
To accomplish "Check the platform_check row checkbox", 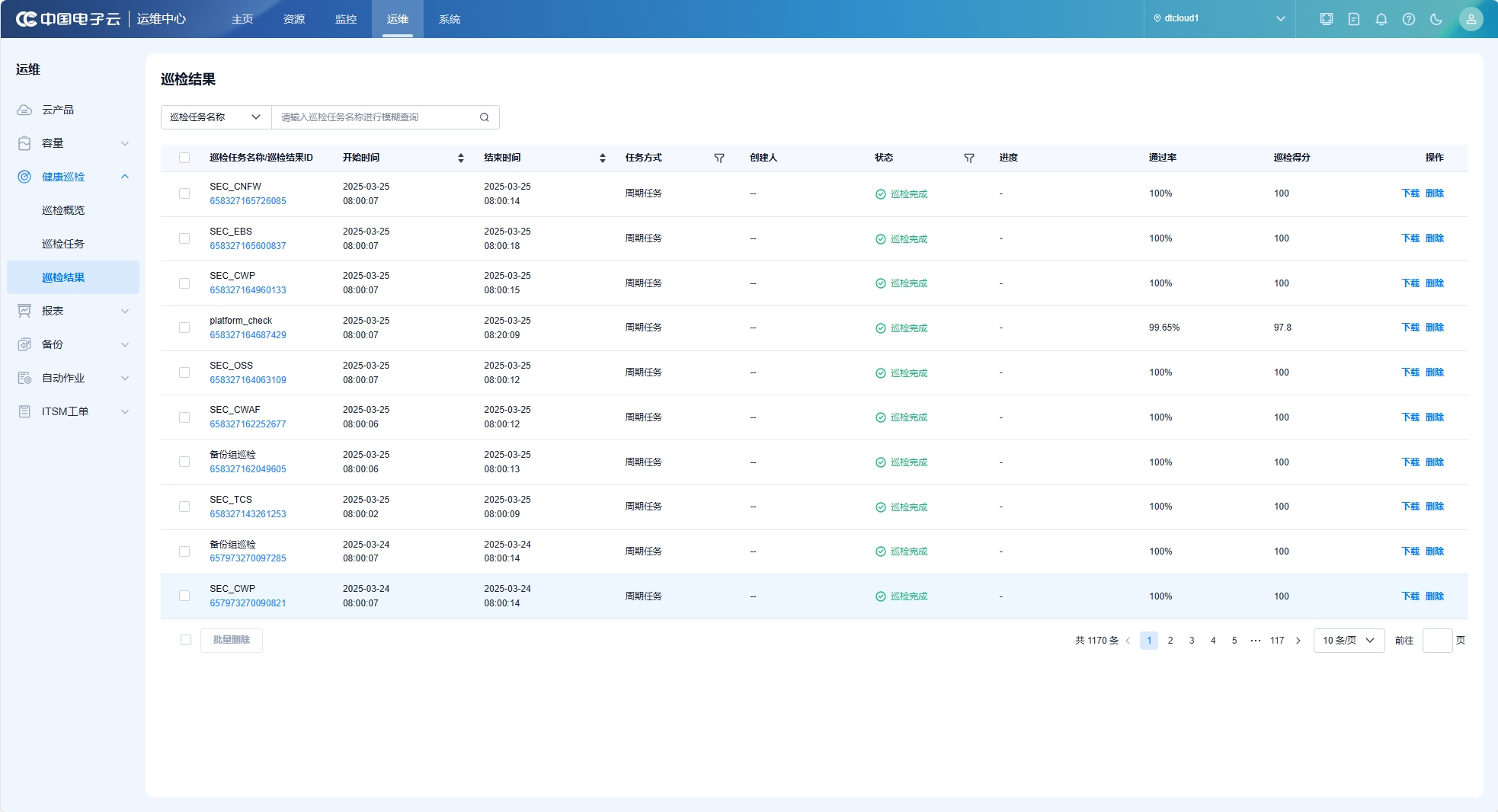I will (184, 328).
